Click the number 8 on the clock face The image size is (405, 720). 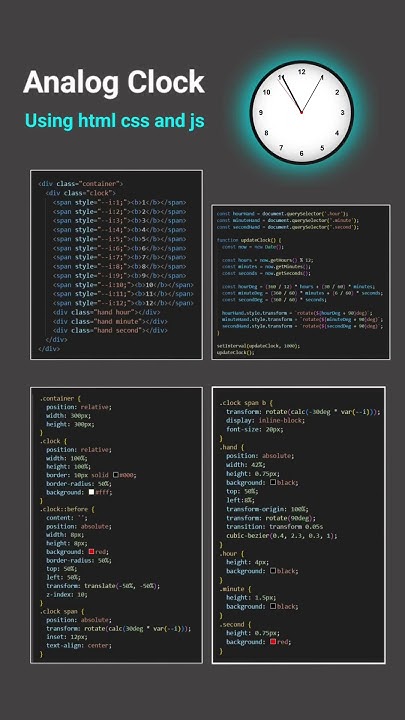coord(266,133)
